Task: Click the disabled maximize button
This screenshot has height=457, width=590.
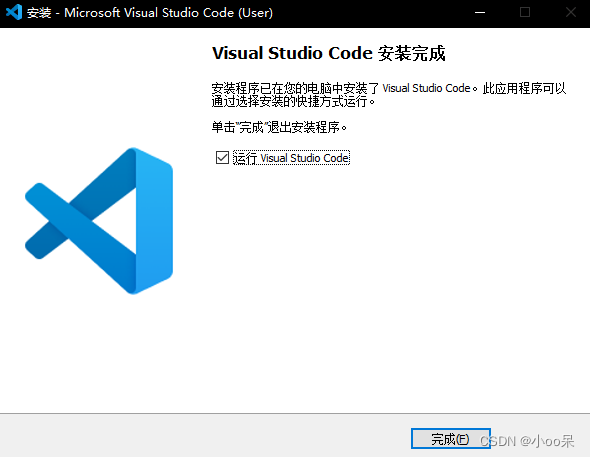Action: click(x=525, y=12)
